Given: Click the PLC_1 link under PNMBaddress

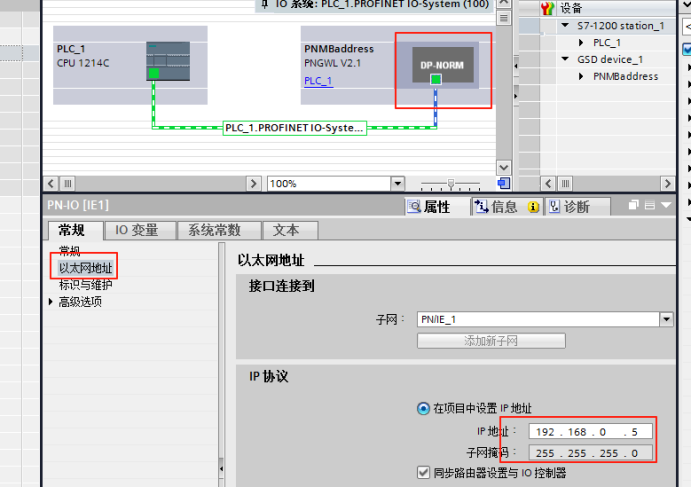Looking at the screenshot, I should point(318,81).
